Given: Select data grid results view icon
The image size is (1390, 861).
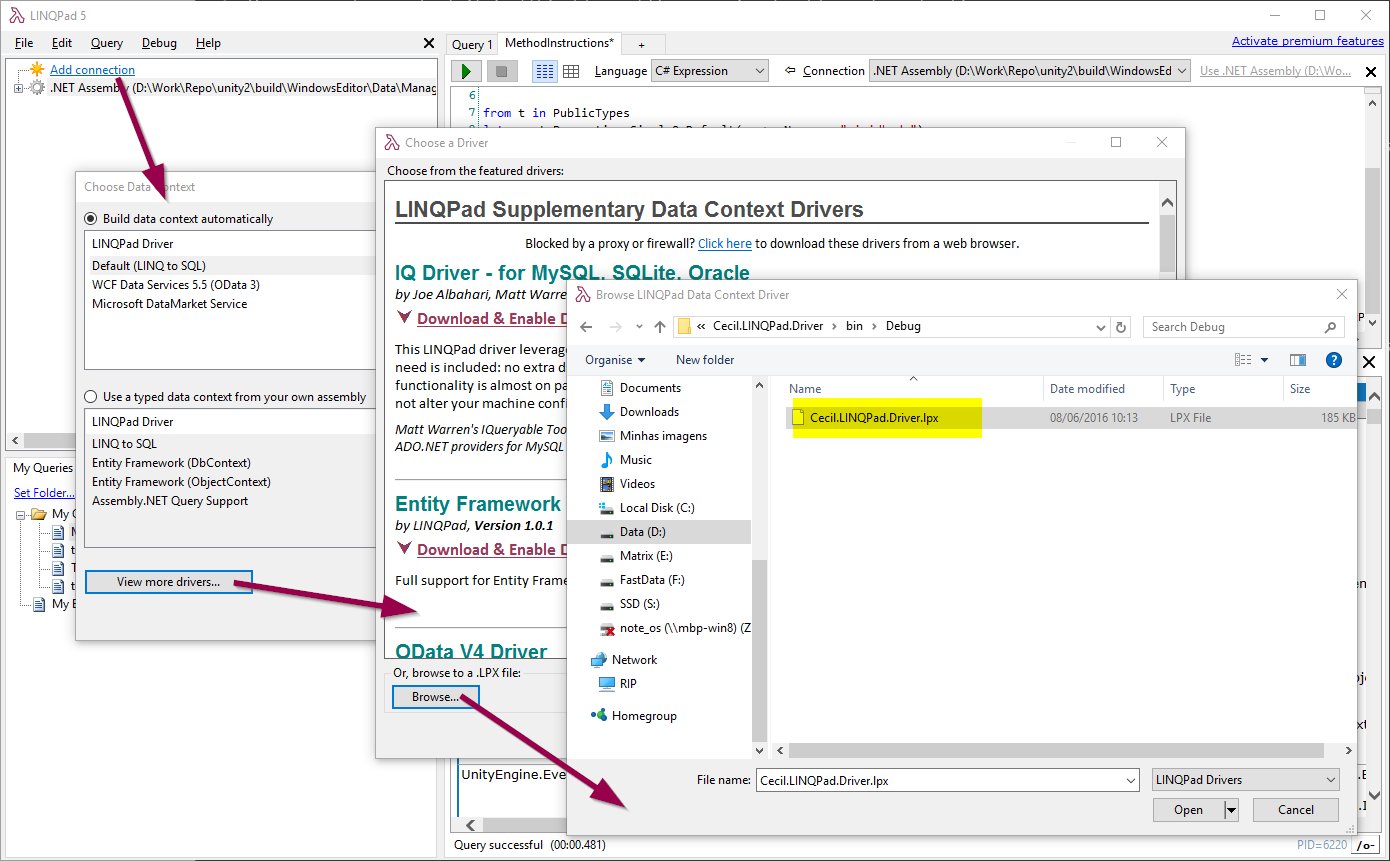Looking at the screenshot, I should [x=573, y=70].
